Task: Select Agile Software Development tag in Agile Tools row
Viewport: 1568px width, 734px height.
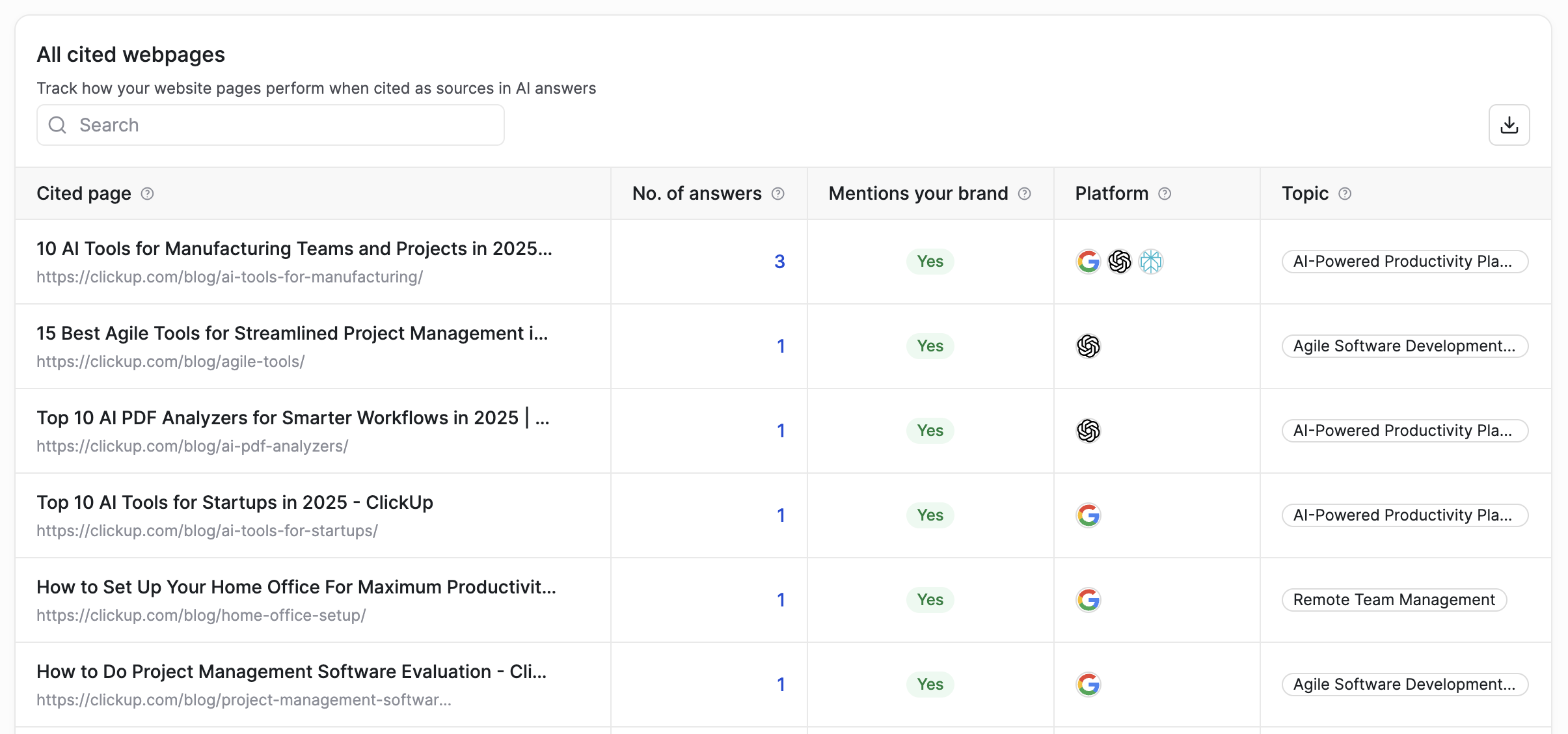Action: tap(1405, 346)
